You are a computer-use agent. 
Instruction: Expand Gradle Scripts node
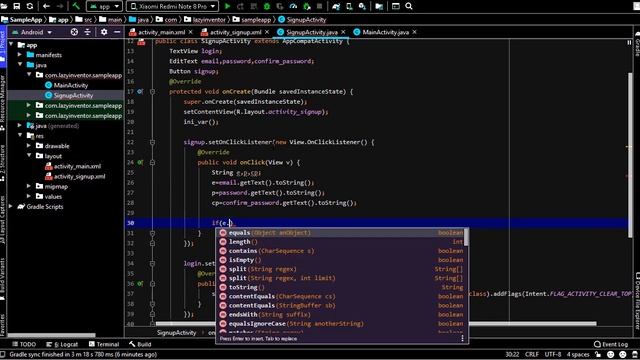tap(11, 207)
